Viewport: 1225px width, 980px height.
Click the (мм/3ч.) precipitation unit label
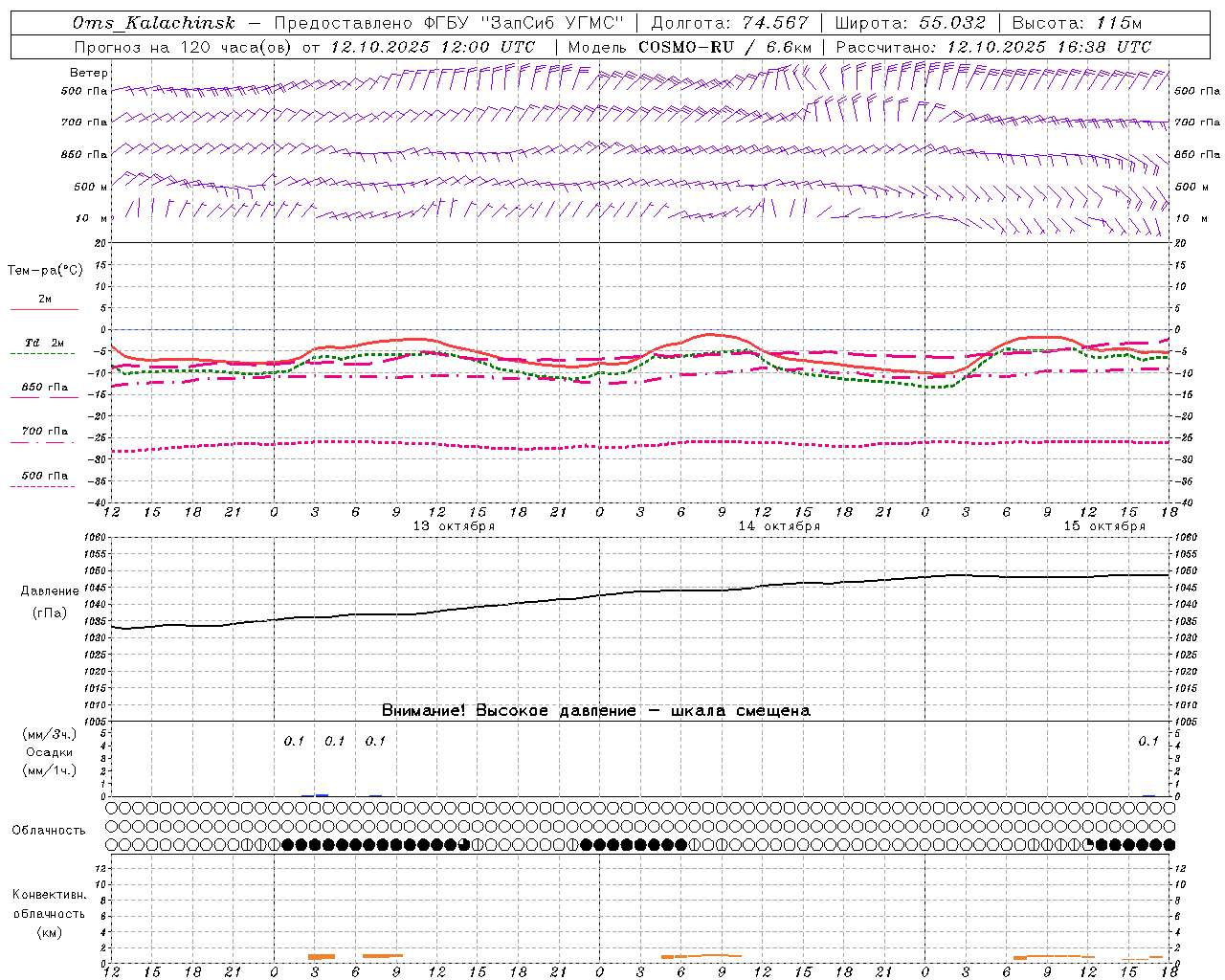click(x=50, y=734)
